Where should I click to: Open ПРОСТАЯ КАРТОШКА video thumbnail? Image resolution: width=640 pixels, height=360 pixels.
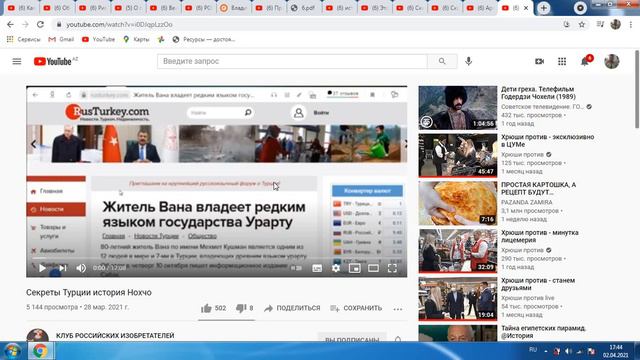tap(458, 203)
